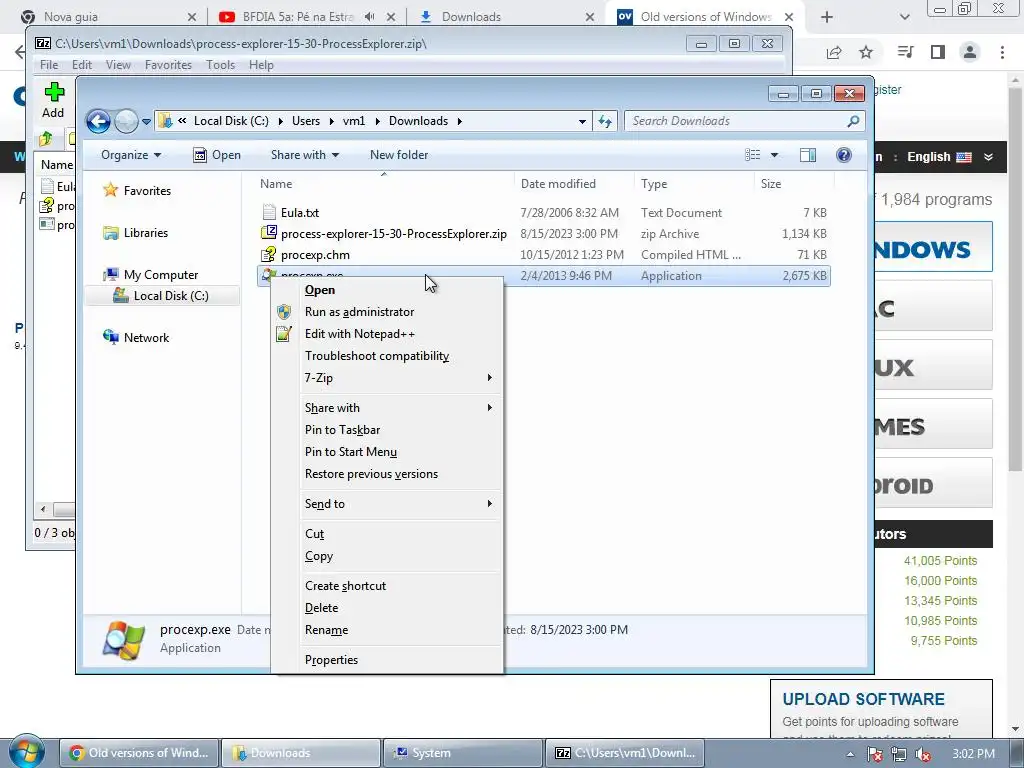Screen dimensions: 1024x768
Task: Click the Windows Start button
Action: [27, 752]
